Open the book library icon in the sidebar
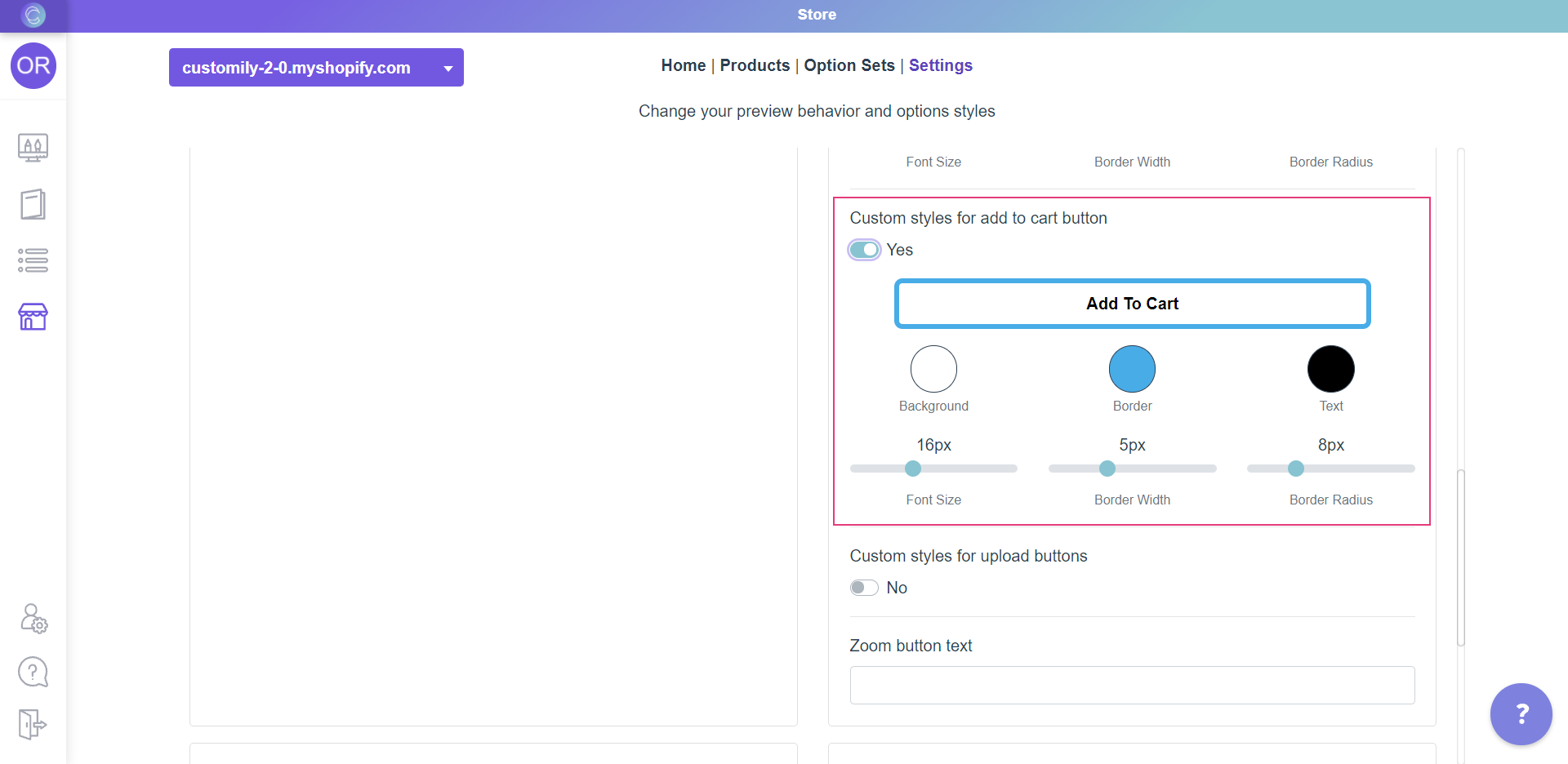The height and width of the screenshot is (764, 1568). pyautogui.click(x=33, y=204)
